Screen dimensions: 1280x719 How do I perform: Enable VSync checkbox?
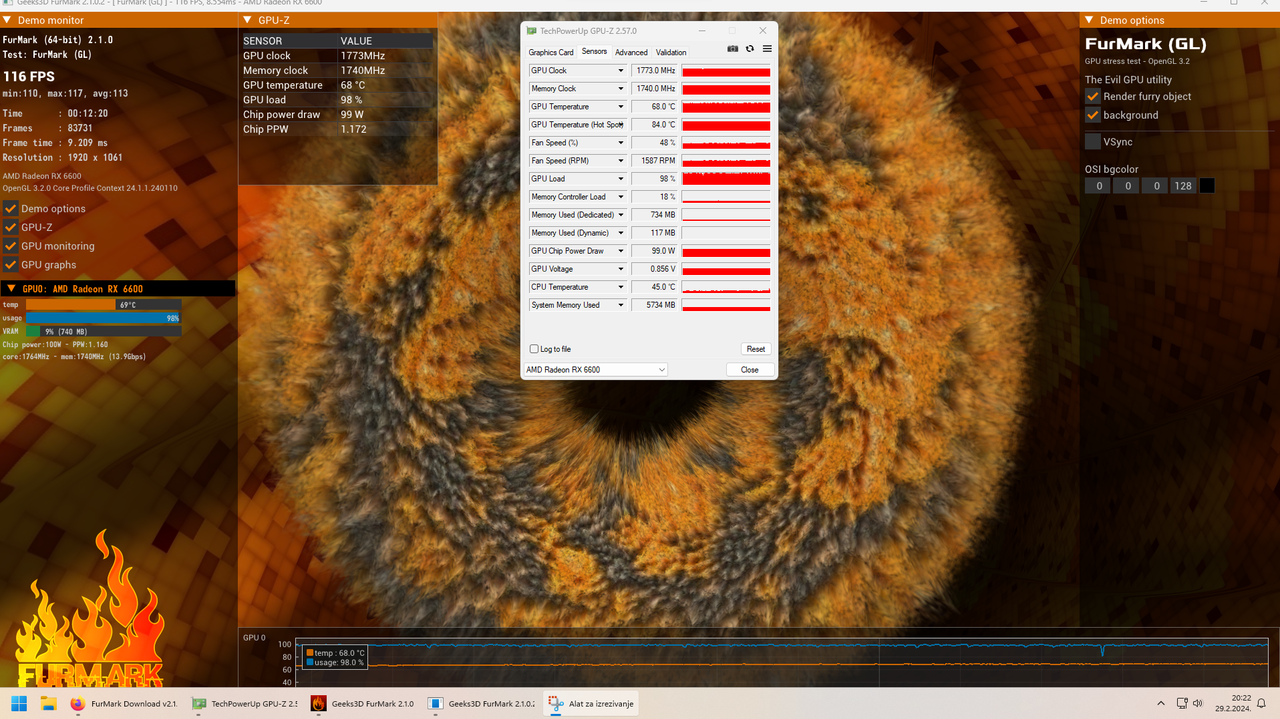[x=1093, y=142]
